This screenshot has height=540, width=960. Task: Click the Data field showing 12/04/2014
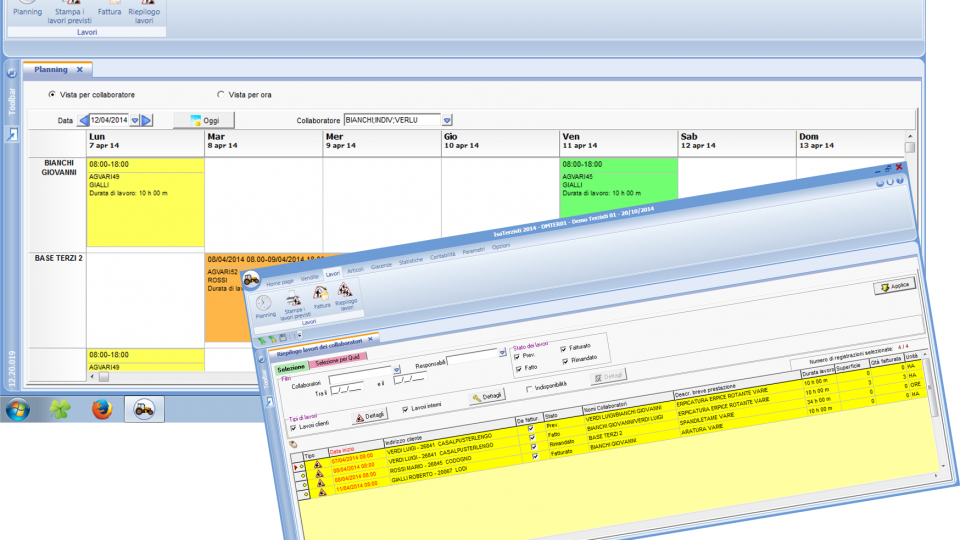point(109,121)
